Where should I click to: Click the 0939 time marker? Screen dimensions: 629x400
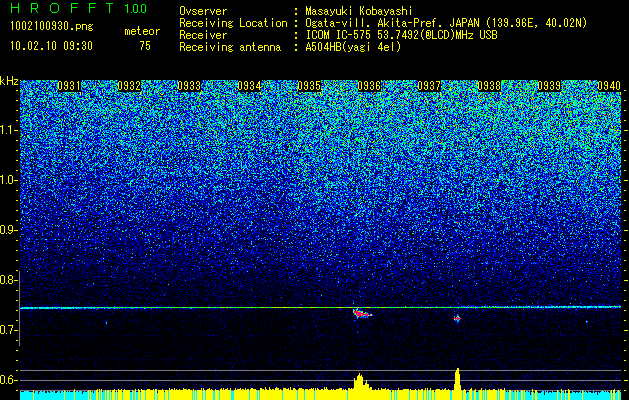tap(549, 86)
